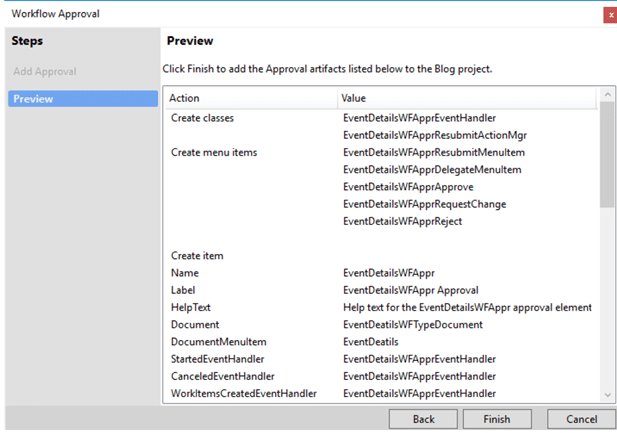617x433 pixels.
Task: Click the scroll up arrow in list
Action: [x=608, y=95]
